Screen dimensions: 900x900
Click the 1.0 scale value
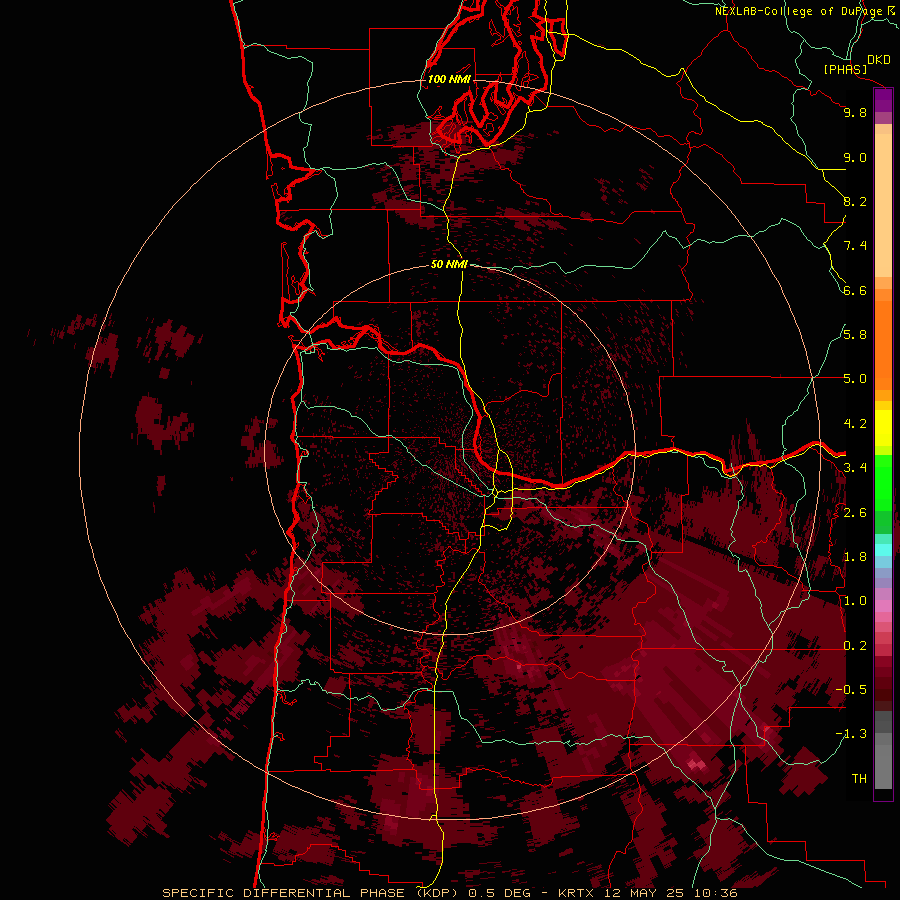click(855, 601)
